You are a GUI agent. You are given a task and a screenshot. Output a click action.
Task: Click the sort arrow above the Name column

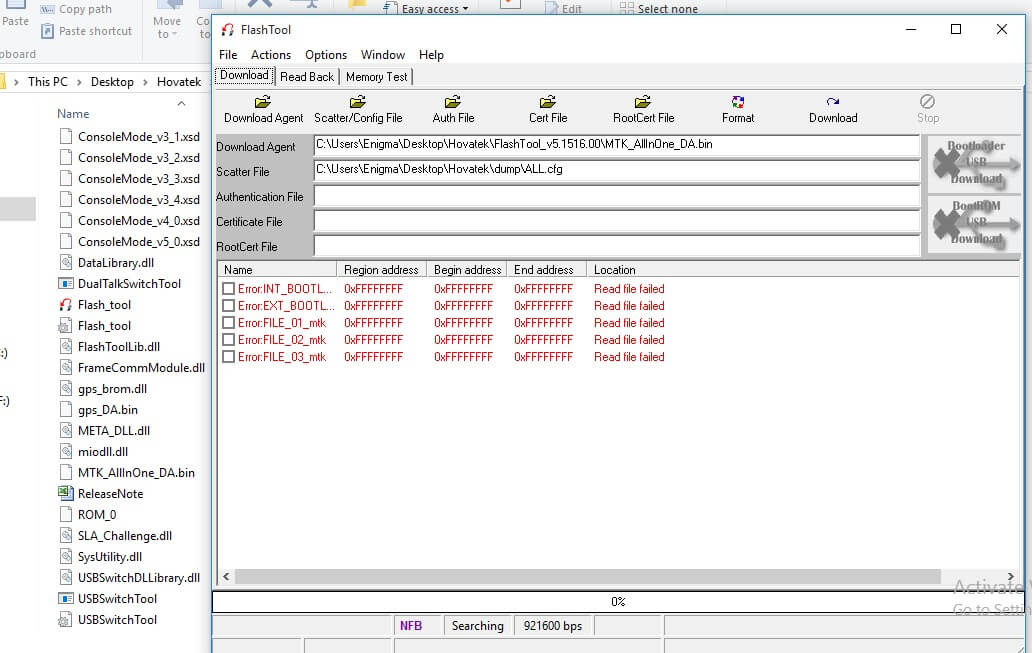(x=182, y=103)
